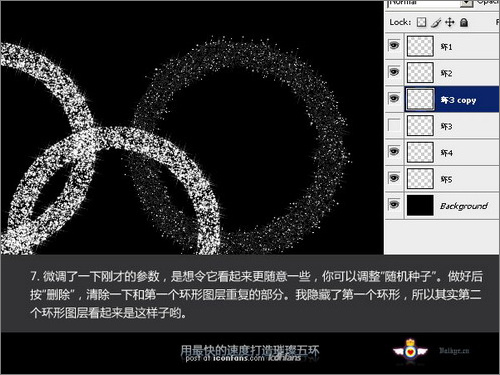Toggle lock image pixels brush icon
The image size is (500, 375).
[x=436, y=22]
